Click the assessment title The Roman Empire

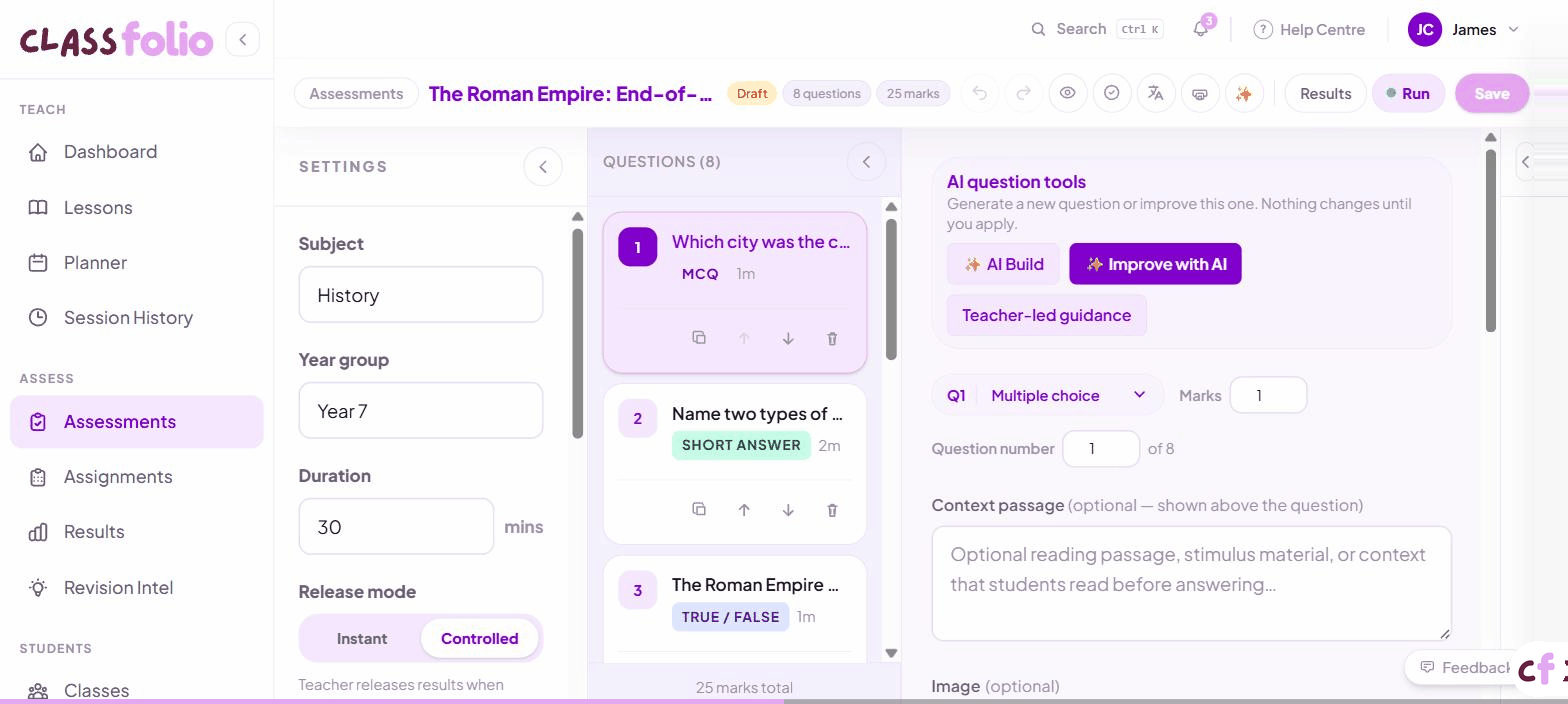tap(570, 93)
